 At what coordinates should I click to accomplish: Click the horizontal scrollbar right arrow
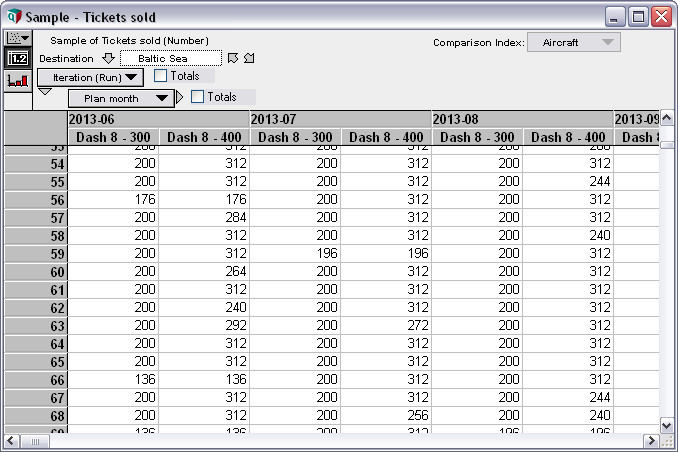pos(651,441)
